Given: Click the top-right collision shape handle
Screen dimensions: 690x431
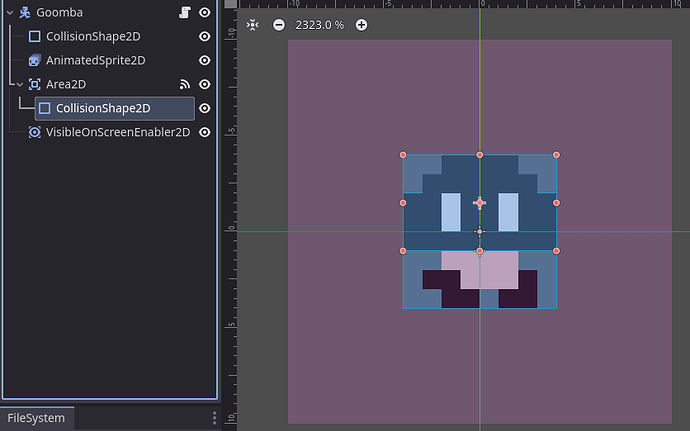Looking at the screenshot, I should tap(556, 155).
